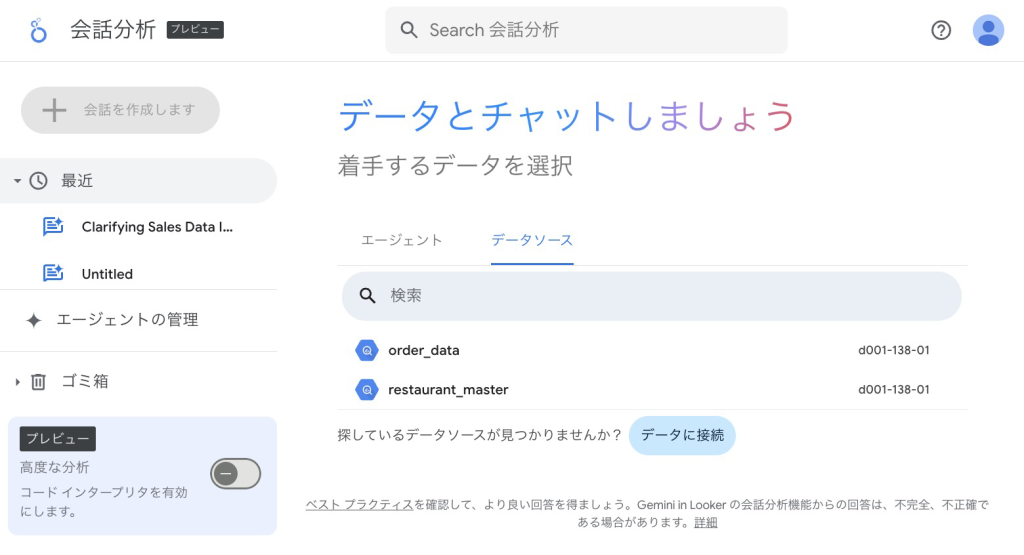The image size is (1024, 555).
Task: Click the clock icon beside 最近
Action: coord(39,181)
